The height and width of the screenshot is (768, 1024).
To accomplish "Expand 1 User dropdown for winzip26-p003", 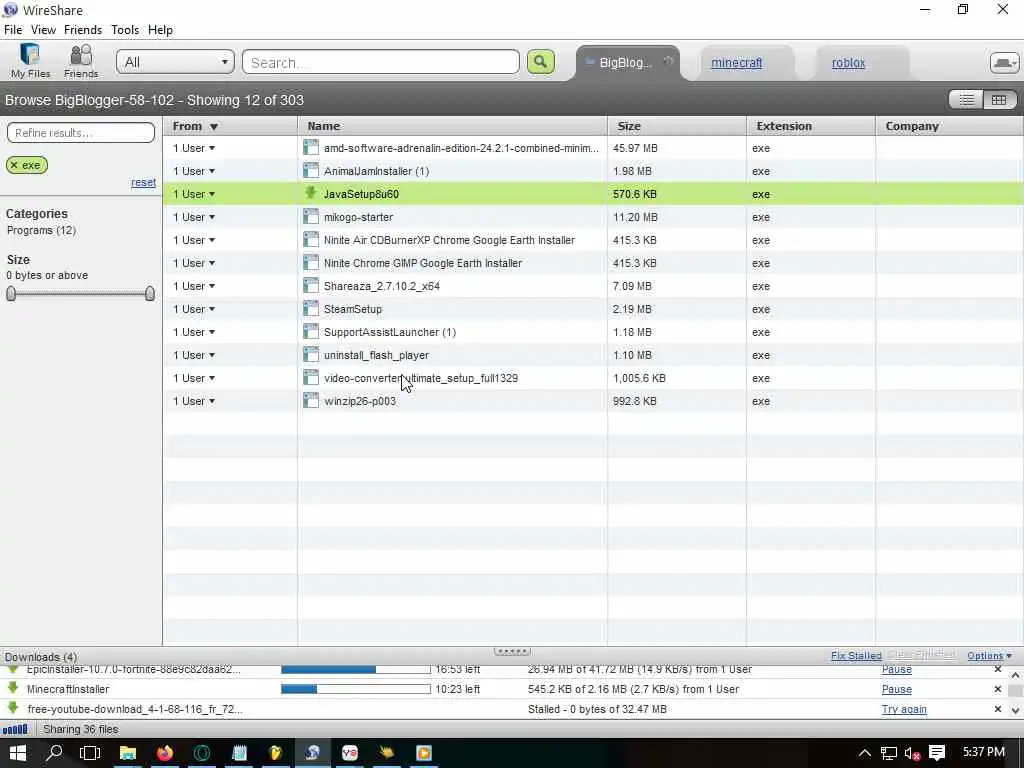I will [212, 401].
